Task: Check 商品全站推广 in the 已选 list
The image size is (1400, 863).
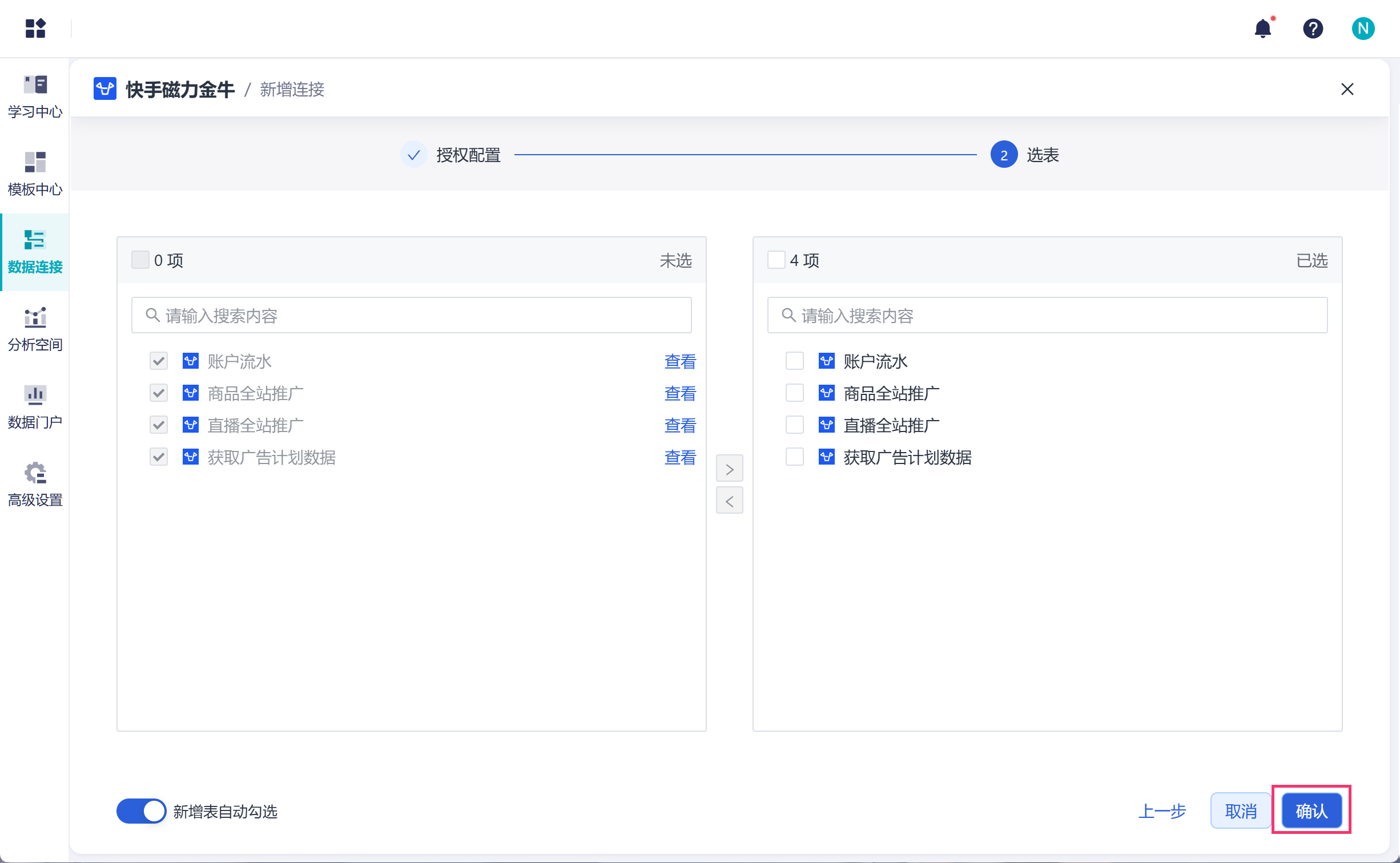Action: pos(795,393)
